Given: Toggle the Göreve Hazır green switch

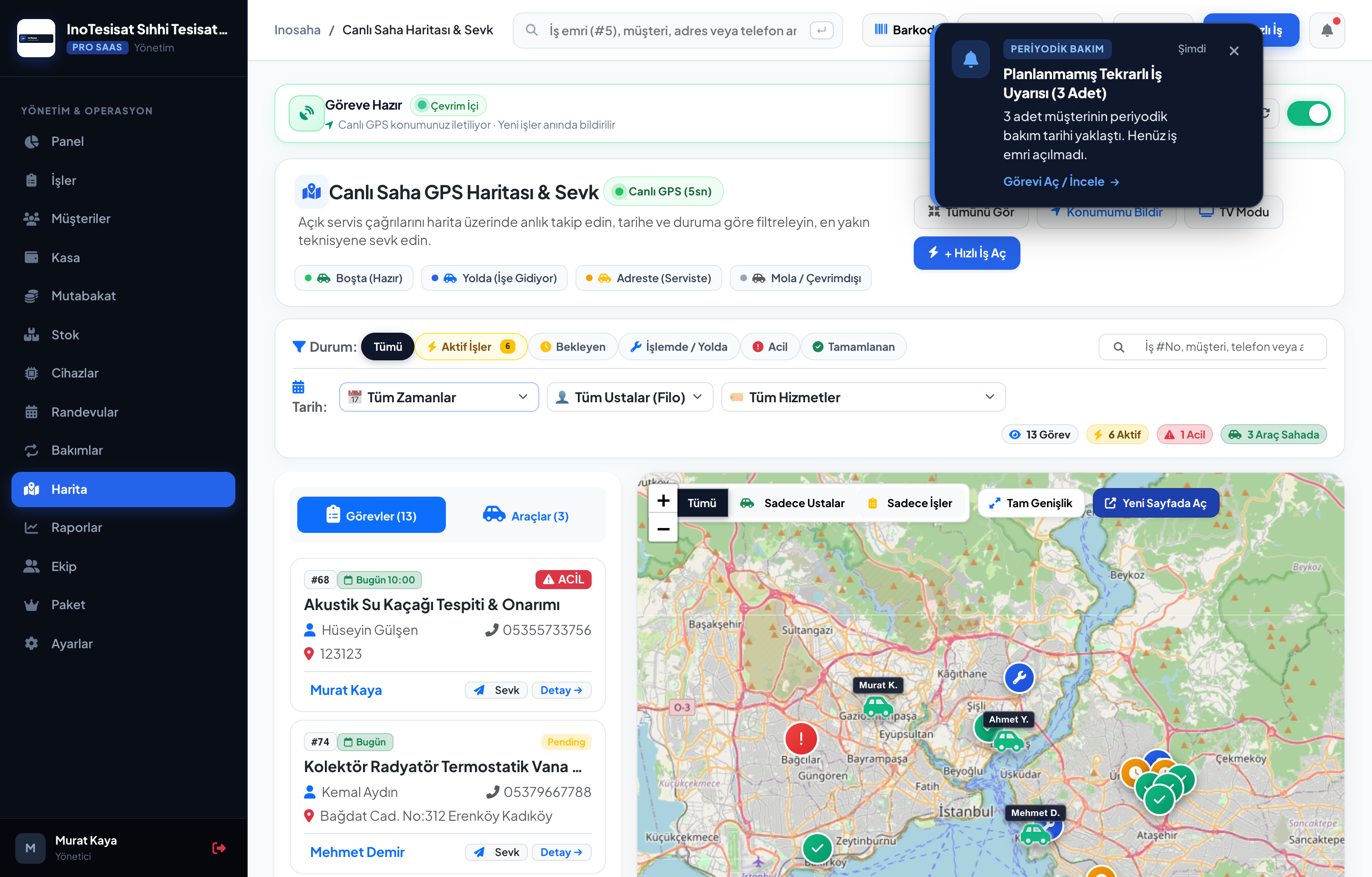Looking at the screenshot, I should pyautogui.click(x=1309, y=113).
